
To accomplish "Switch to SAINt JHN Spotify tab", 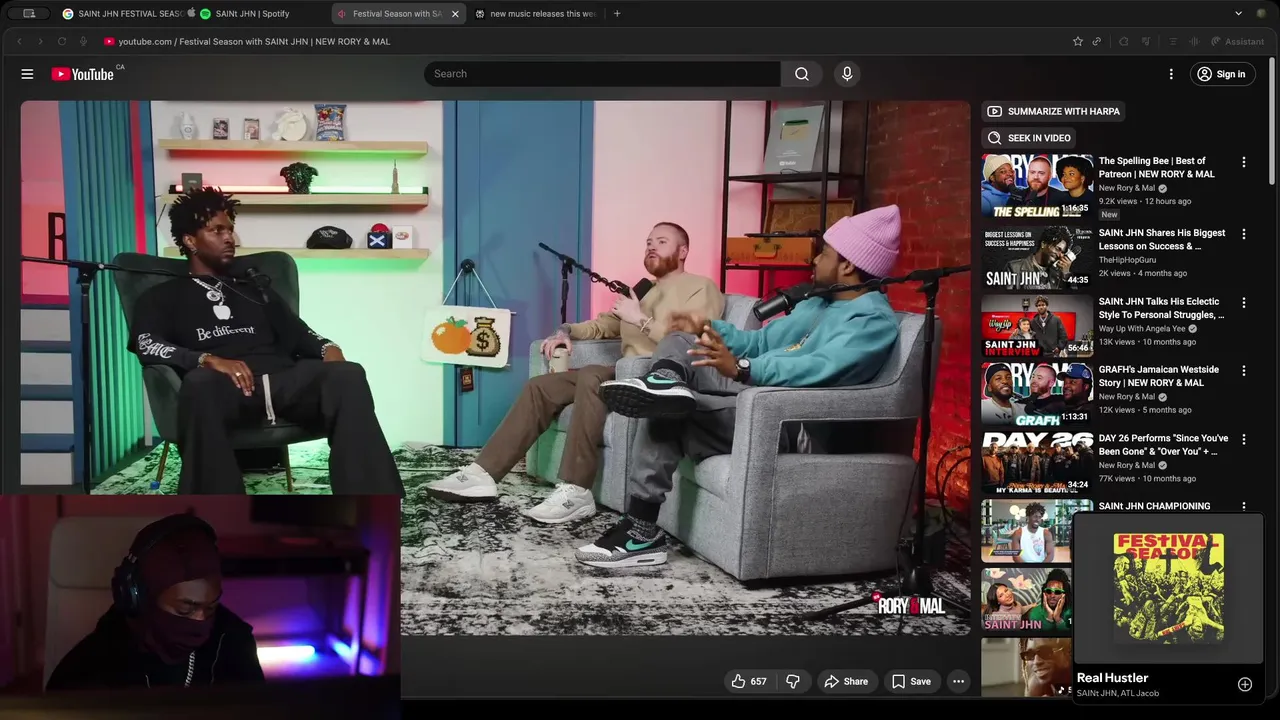I will click(245, 14).
